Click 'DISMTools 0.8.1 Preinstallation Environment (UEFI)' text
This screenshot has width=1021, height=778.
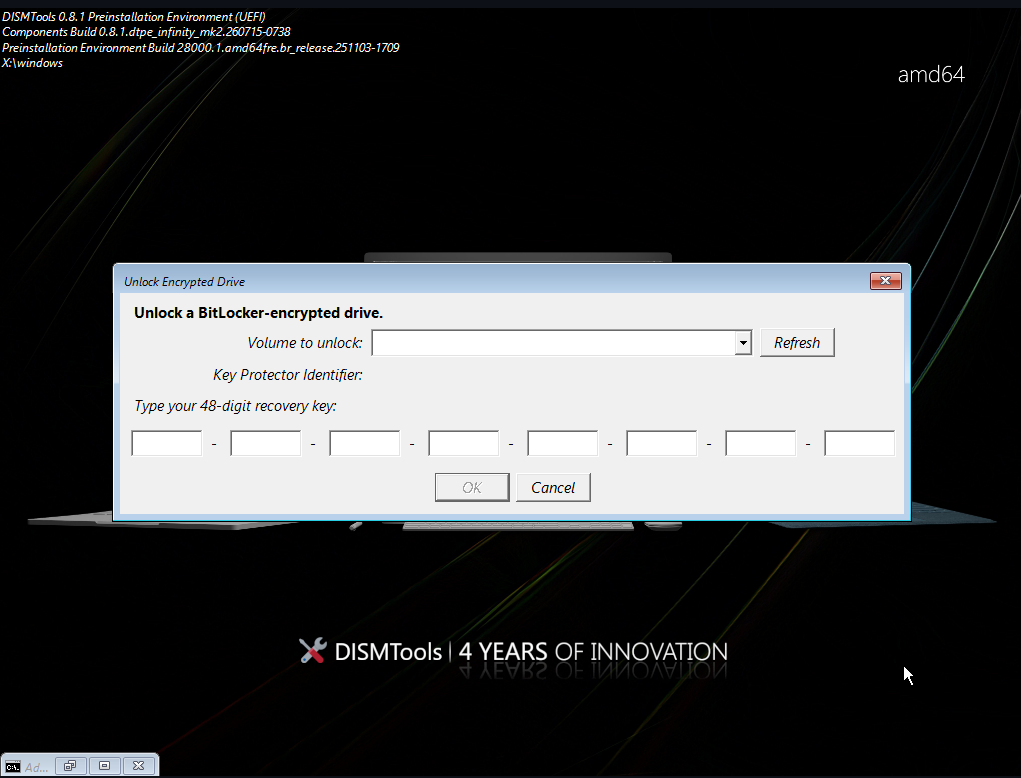point(133,17)
